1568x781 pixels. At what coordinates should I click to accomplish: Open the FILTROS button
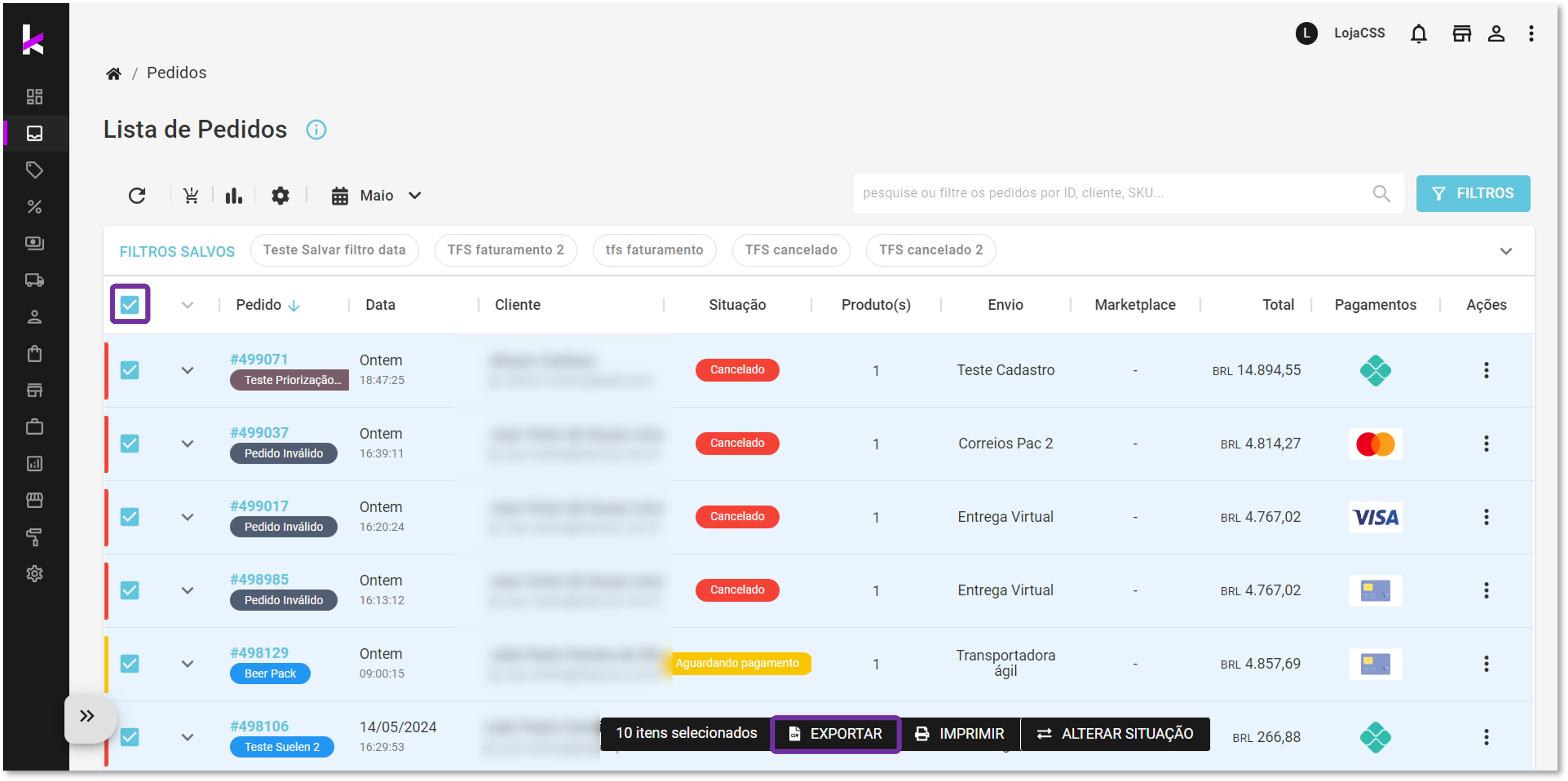[1472, 194]
